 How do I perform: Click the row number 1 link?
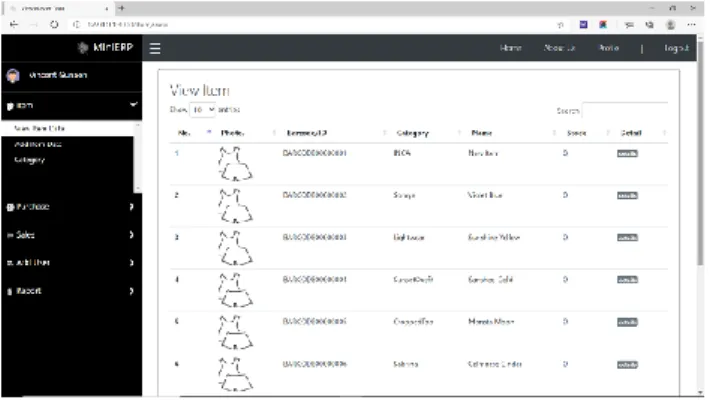(x=177, y=153)
